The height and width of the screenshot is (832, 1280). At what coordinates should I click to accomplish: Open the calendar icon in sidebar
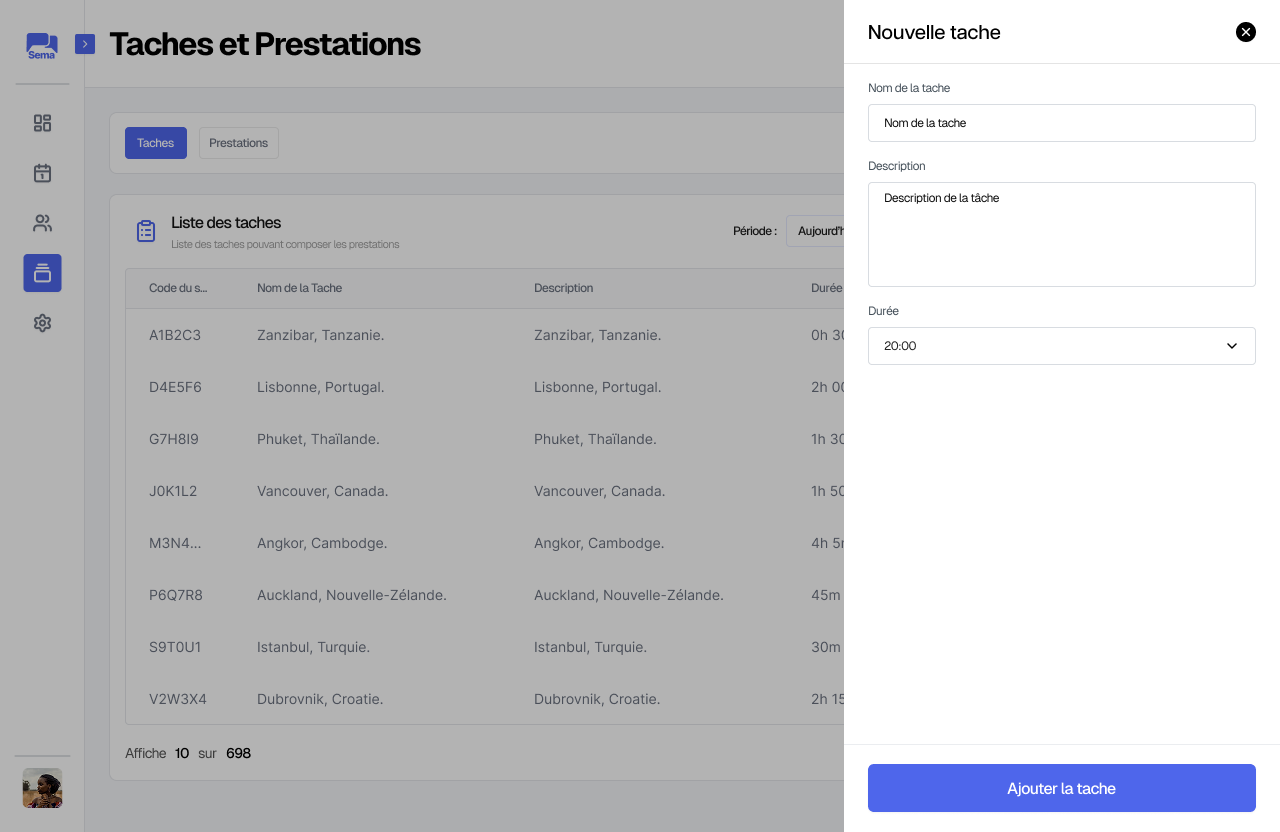tap(42, 173)
